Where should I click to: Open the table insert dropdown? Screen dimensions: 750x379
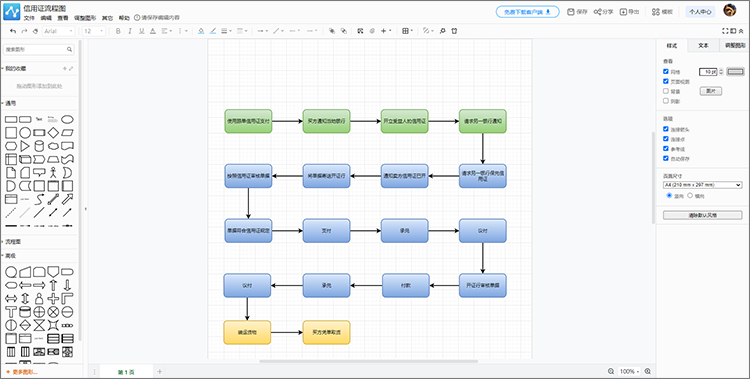point(407,31)
